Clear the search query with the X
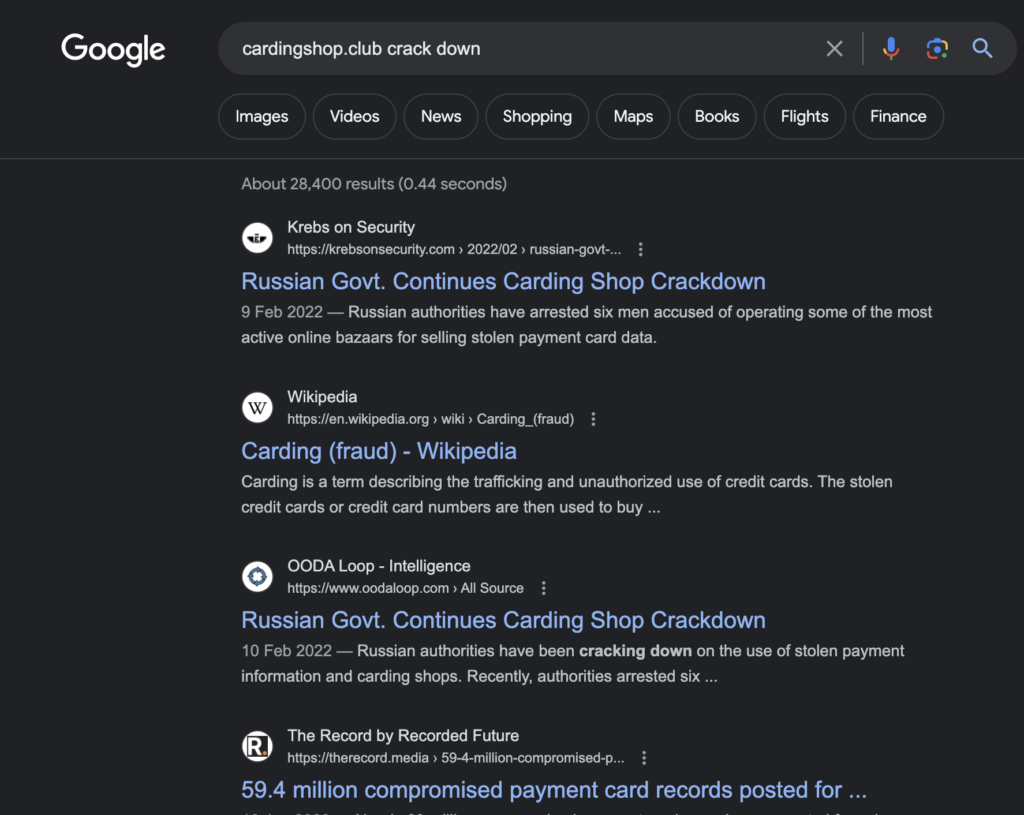 point(834,48)
